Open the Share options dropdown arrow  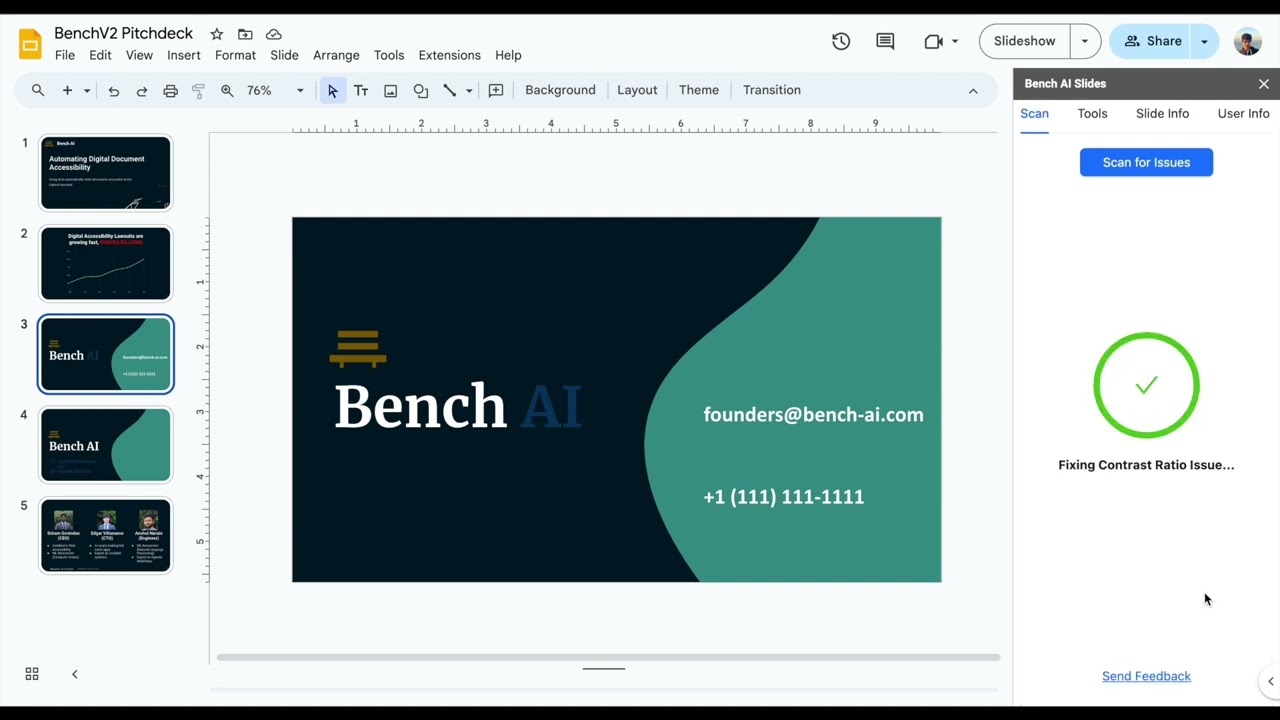(1204, 41)
